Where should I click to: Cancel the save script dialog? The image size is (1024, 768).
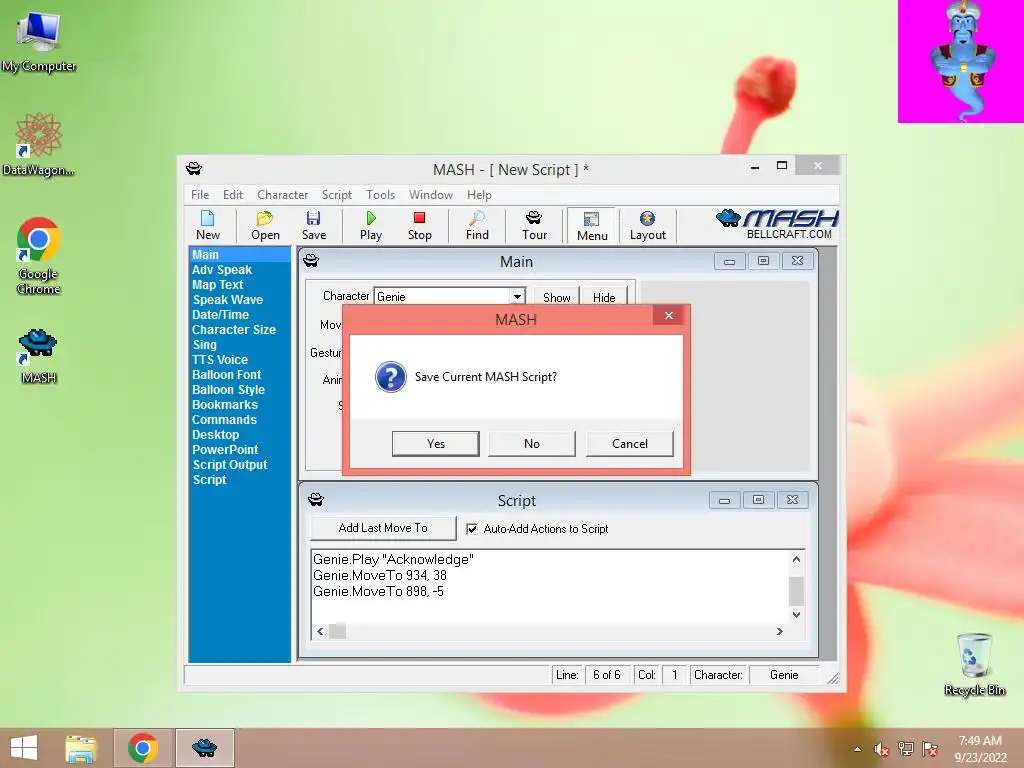(x=630, y=443)
